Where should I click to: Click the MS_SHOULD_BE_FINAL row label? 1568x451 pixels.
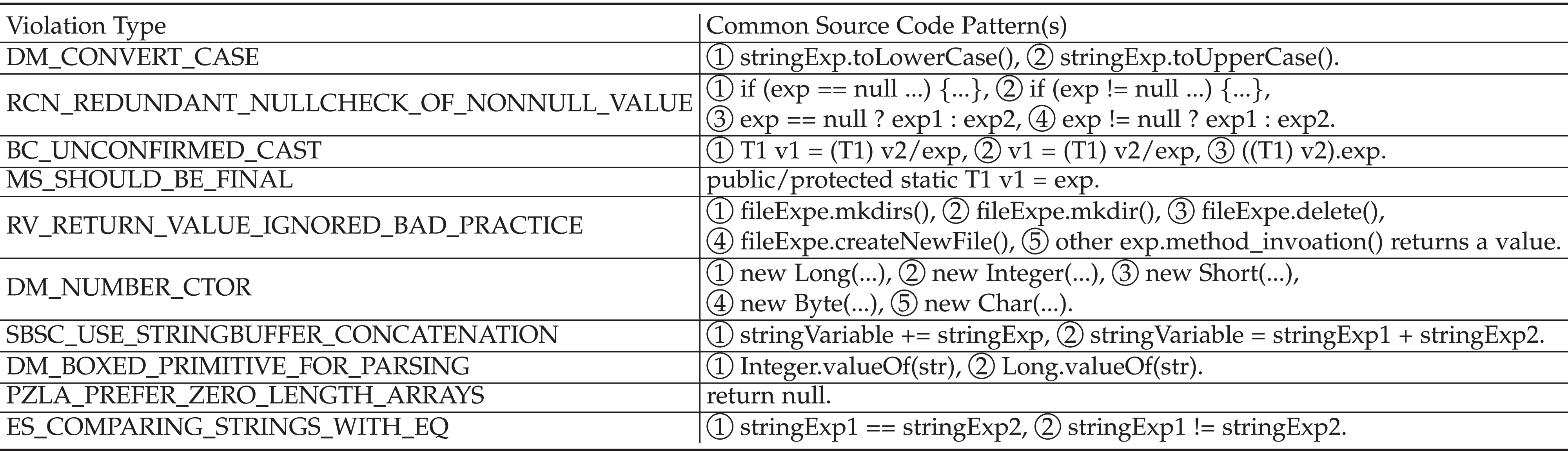tap(149, 180)
